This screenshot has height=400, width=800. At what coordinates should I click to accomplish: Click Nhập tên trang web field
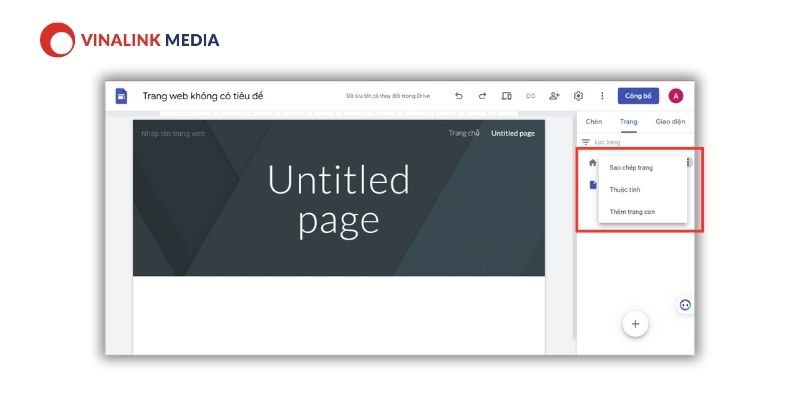click(173, 134)
